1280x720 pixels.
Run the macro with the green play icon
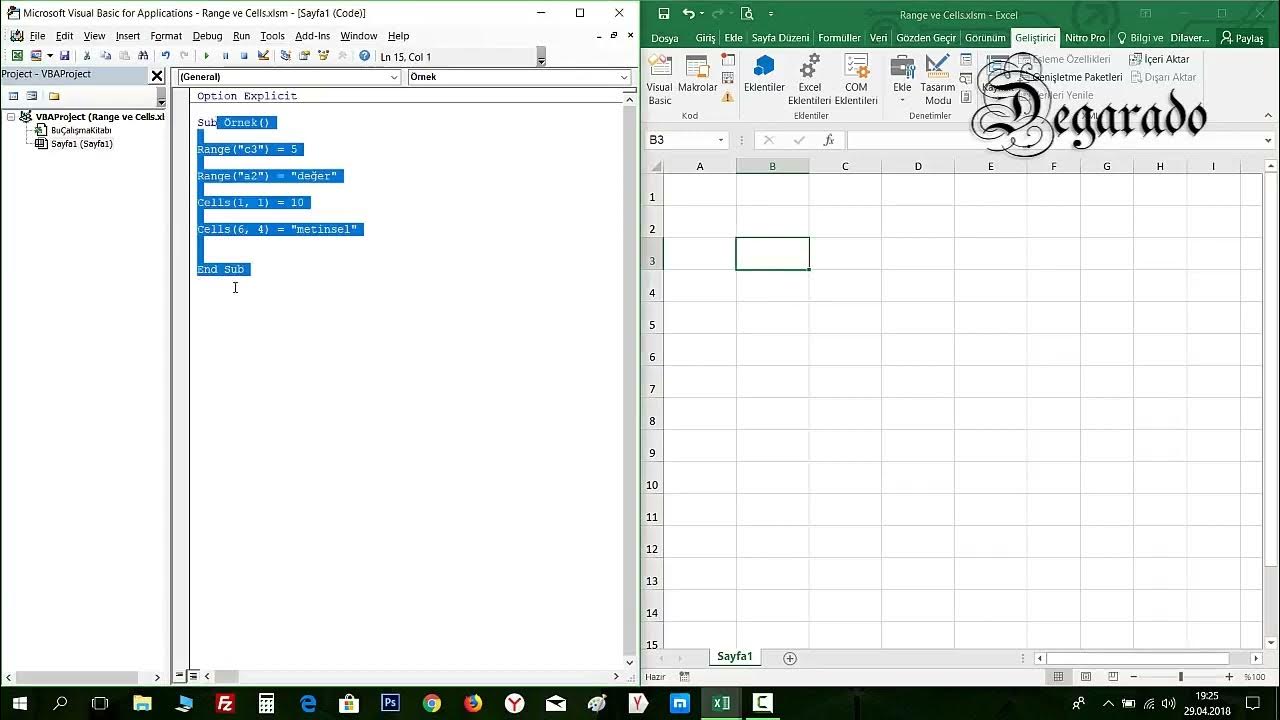[x=206, y=56]
